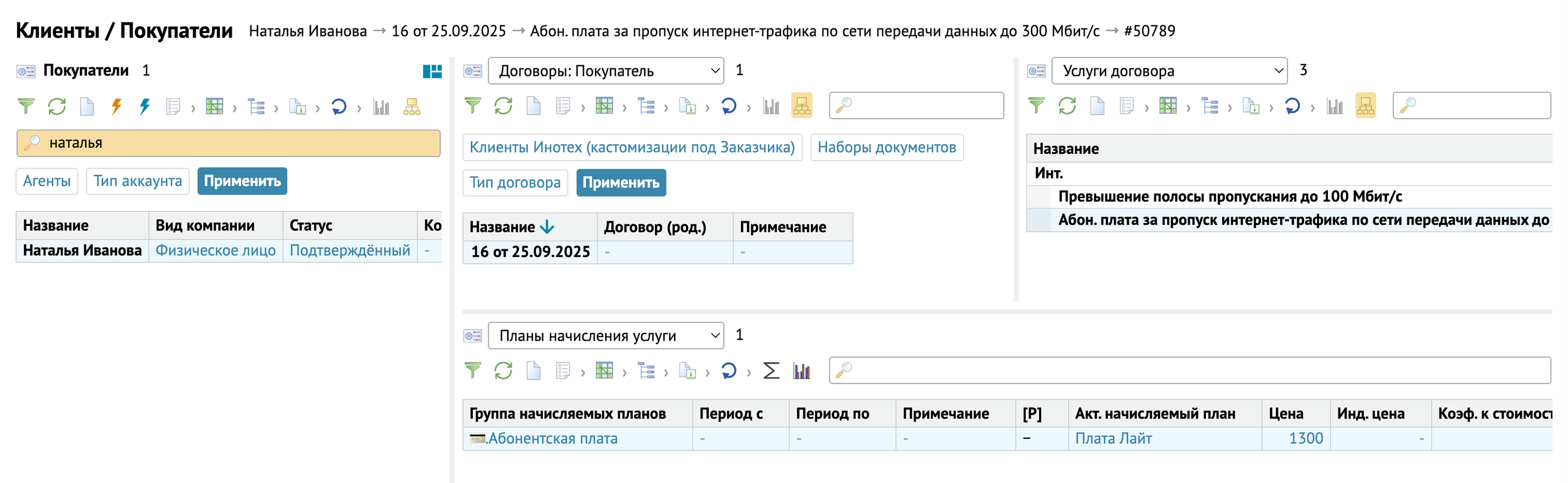Image resolution: width=1568 pixels, height=483 pixels.
Task: Click search field containing наталья
Action: [228, 143]
